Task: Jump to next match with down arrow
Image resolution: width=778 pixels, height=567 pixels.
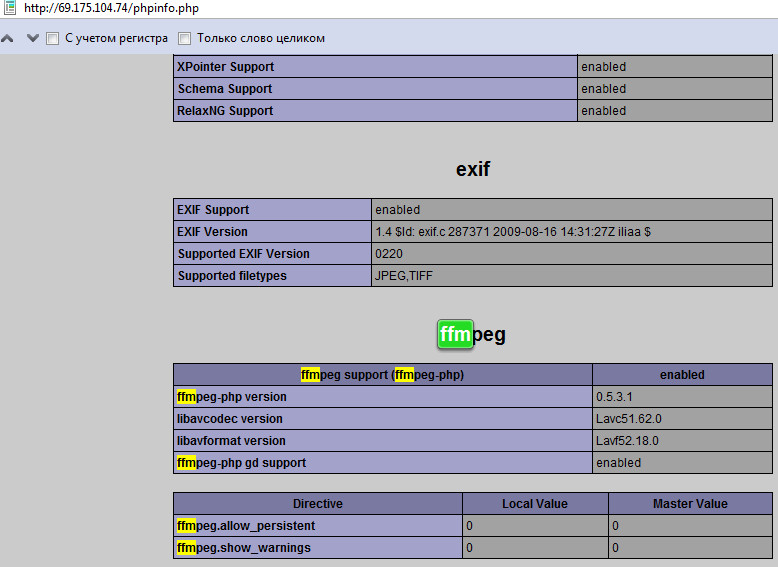Action: click(32, 38)
